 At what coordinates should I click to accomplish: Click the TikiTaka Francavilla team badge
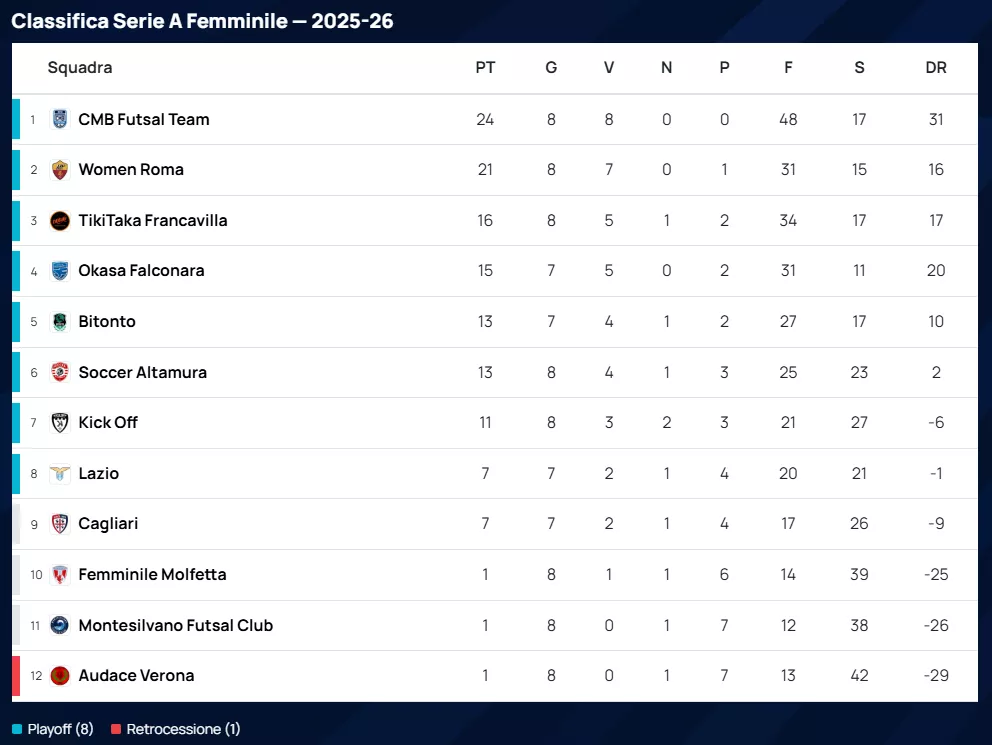tap(60, 221)
